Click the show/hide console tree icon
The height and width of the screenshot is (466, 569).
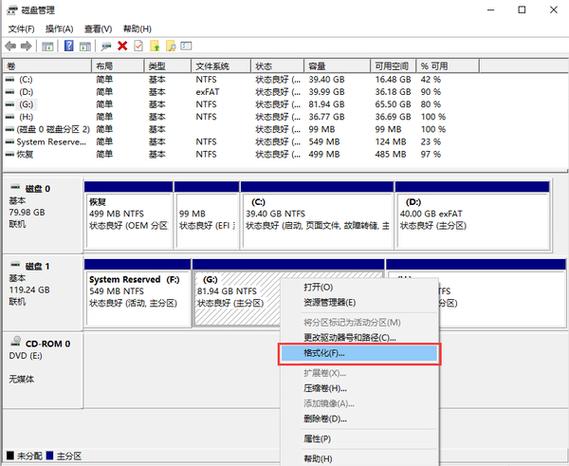[47, 46]
